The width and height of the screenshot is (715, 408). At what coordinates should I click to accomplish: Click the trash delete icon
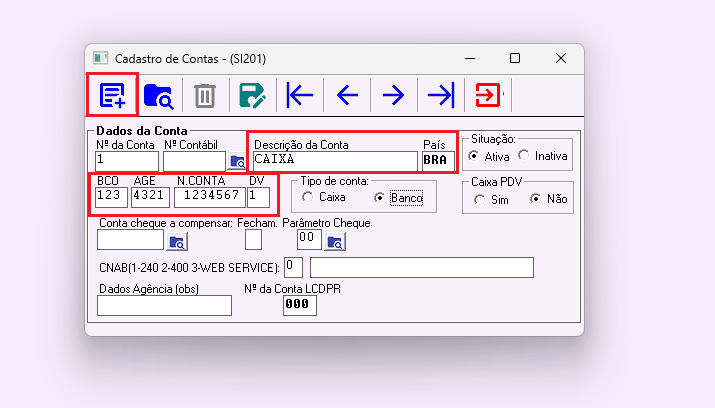click(x=205, y=96)
